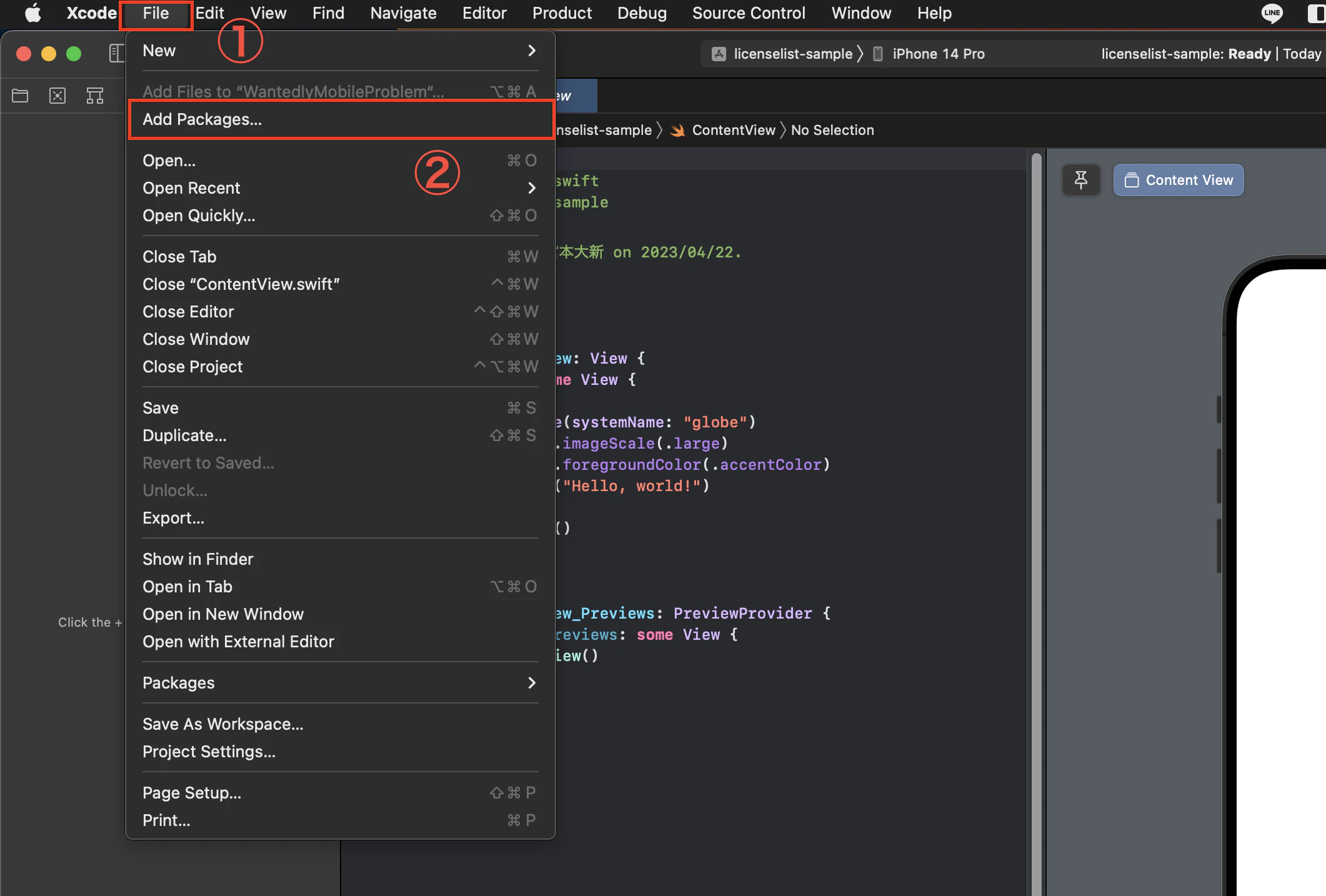Open the ContentView breadcrumb dropdown
This screenshot has width=1326, height=896.
click(734, 131)
